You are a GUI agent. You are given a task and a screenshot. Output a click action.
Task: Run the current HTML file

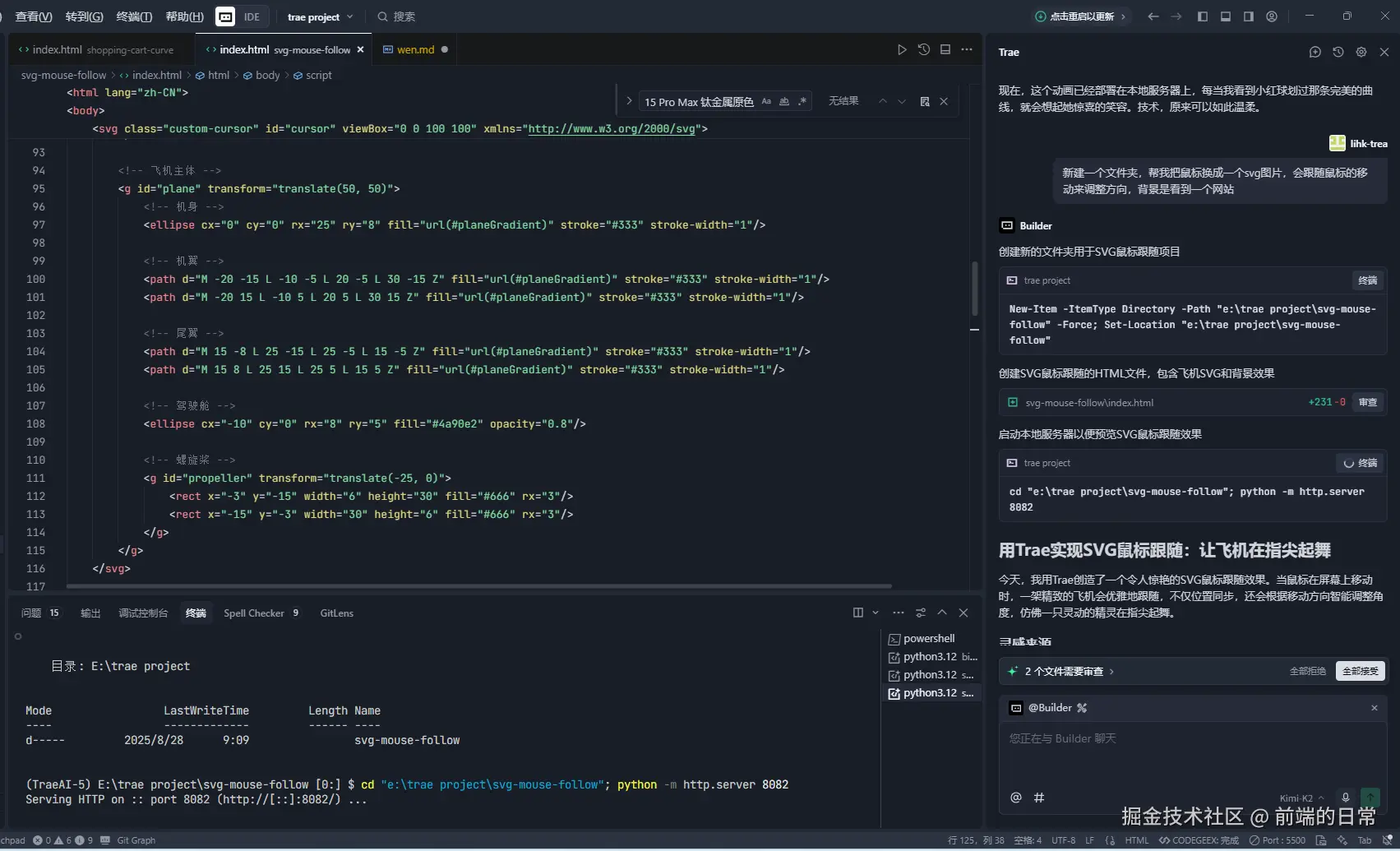(x=902, y=49)
